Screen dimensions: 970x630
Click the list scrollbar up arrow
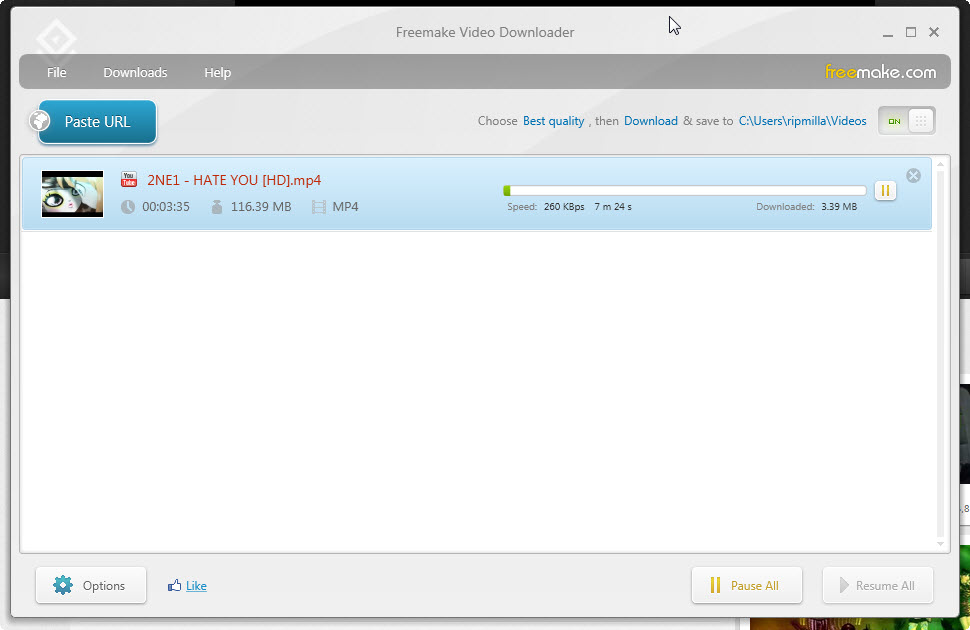click(x=940, y=165)
